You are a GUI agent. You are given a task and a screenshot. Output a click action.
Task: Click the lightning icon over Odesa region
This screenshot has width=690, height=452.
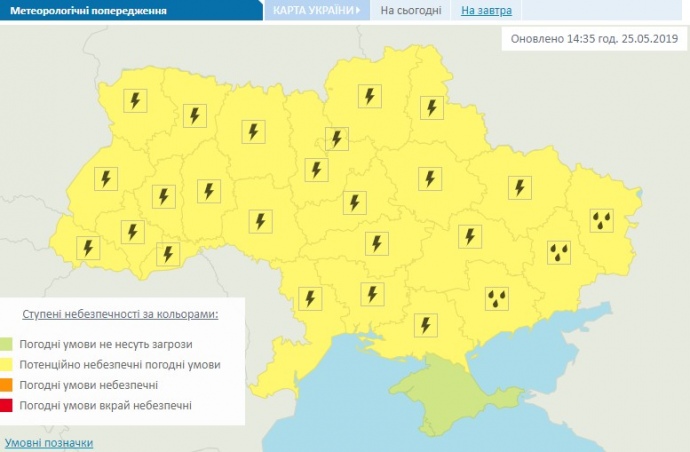tap(310, 298)
